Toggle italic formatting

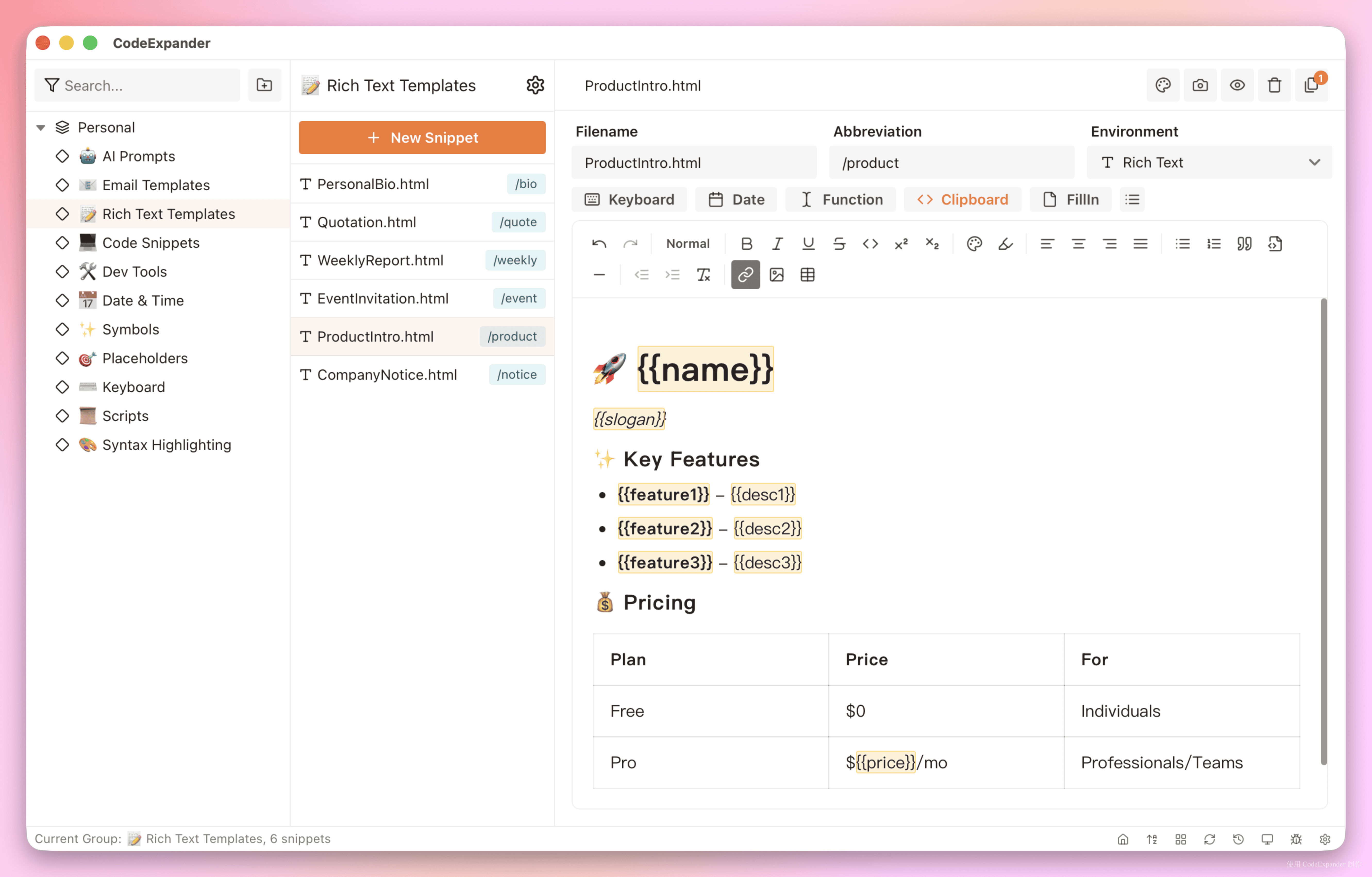(x=777, y=244)
